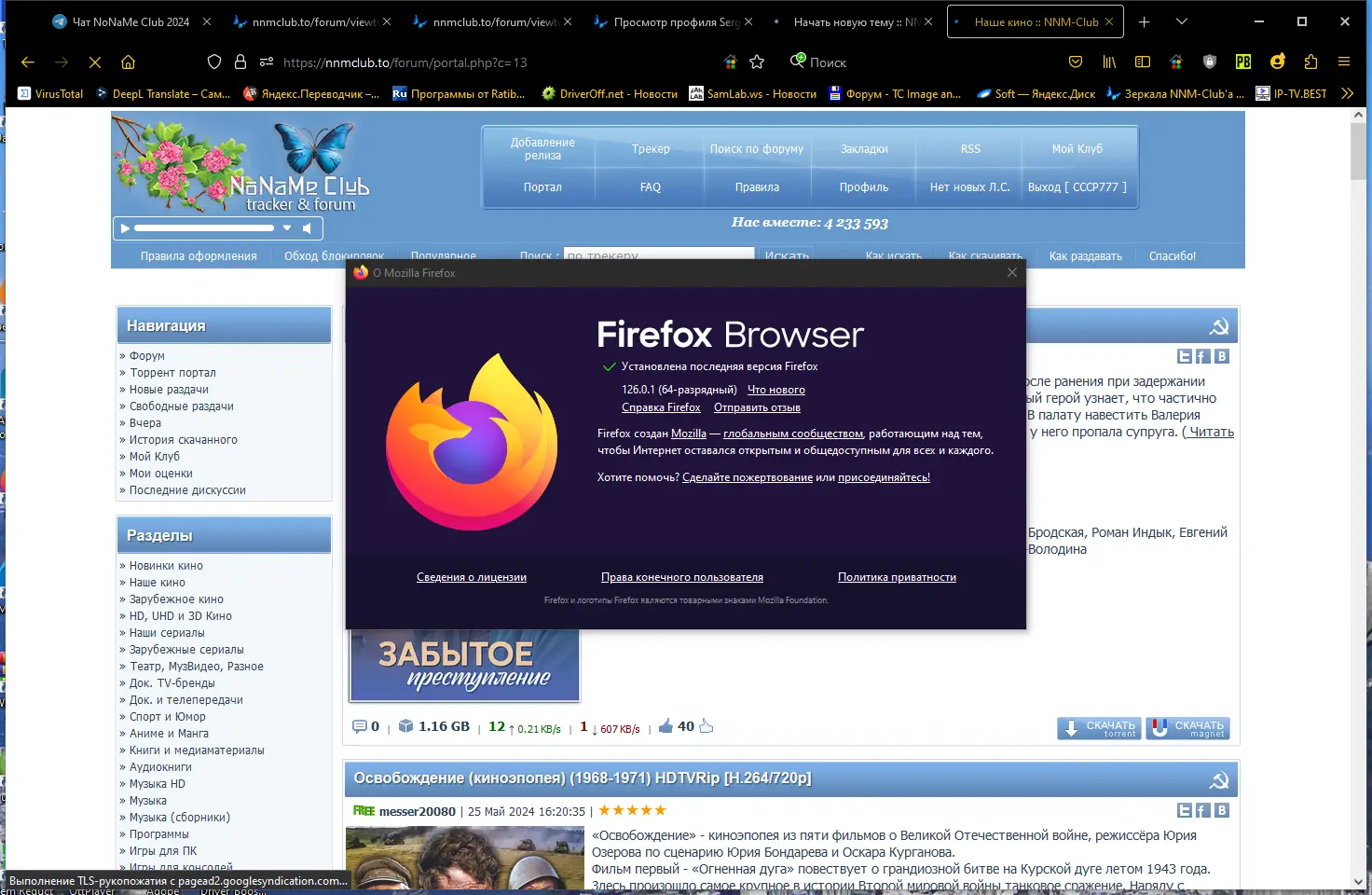Click Отправить отзыв link
The image size is (1372, 895).
tap(757, 407)
